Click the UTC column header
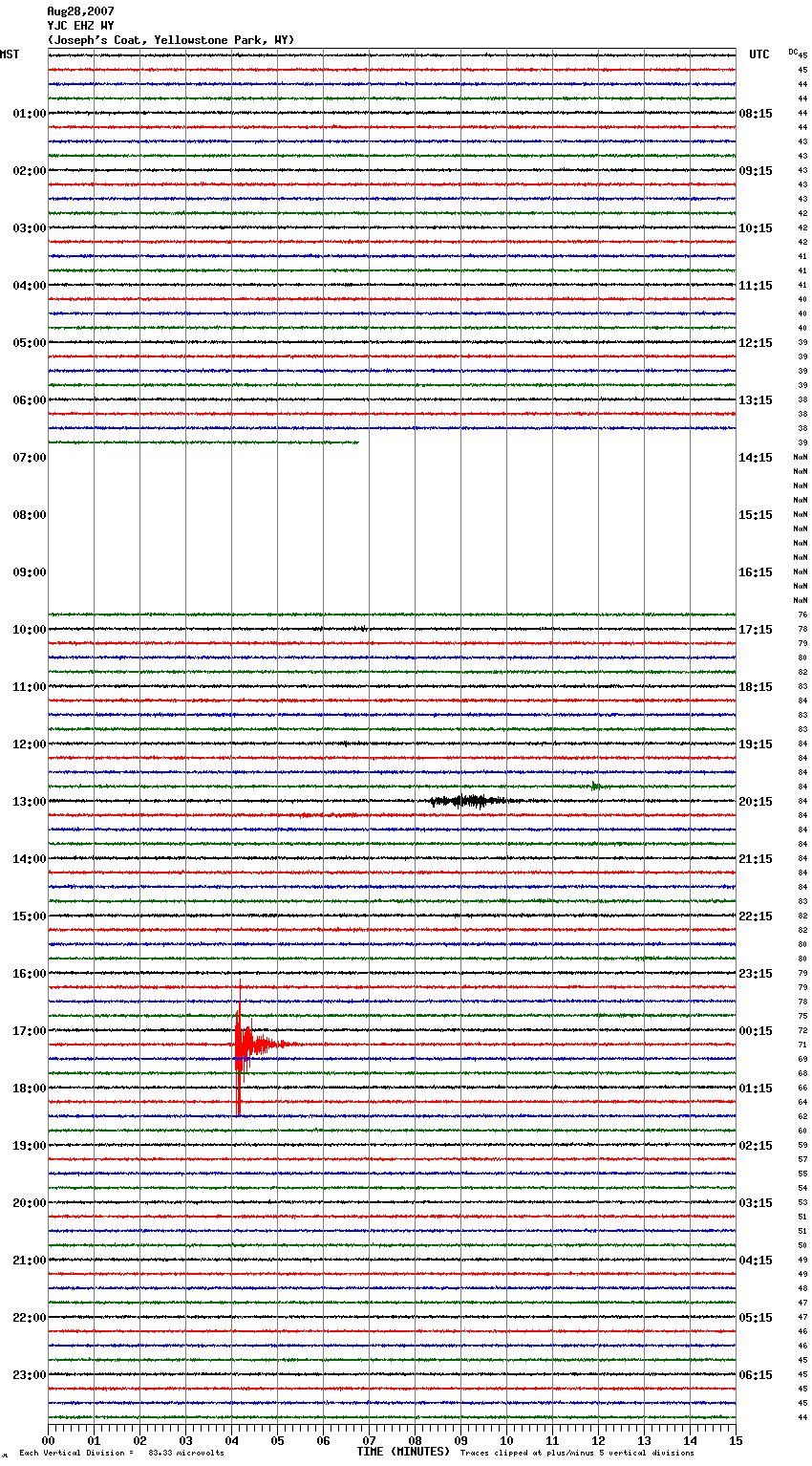Screen dimensions: 812x1466 pos(759,54)
